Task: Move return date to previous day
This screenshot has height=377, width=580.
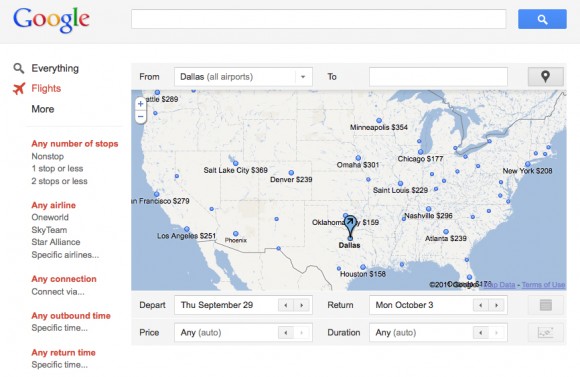Action: [480, 305]
